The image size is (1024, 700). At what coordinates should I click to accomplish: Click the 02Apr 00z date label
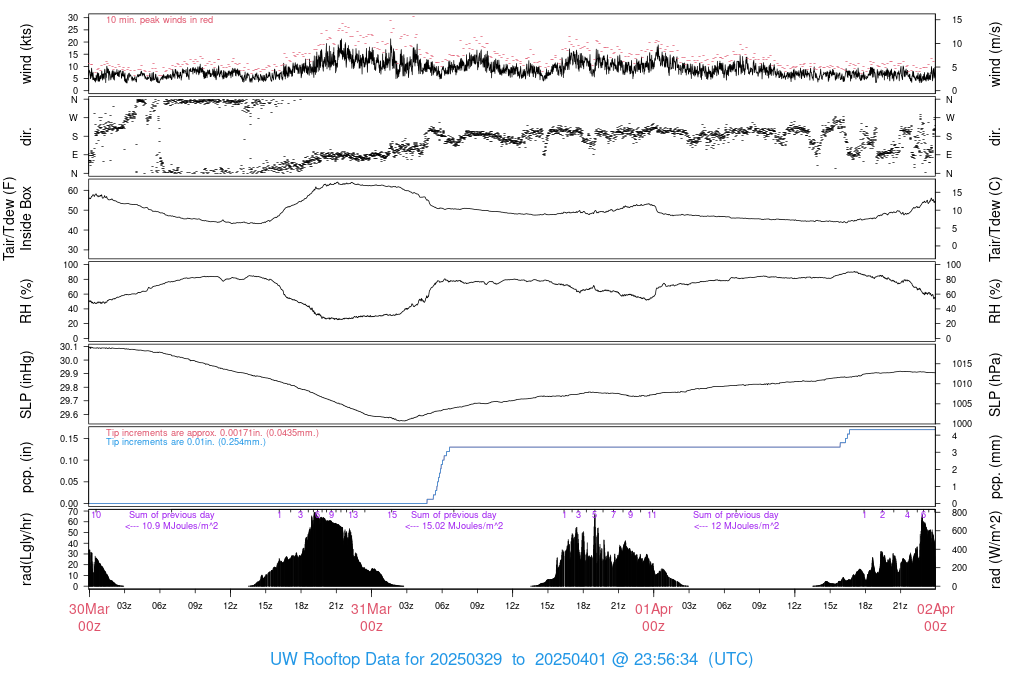click(935, 617)
